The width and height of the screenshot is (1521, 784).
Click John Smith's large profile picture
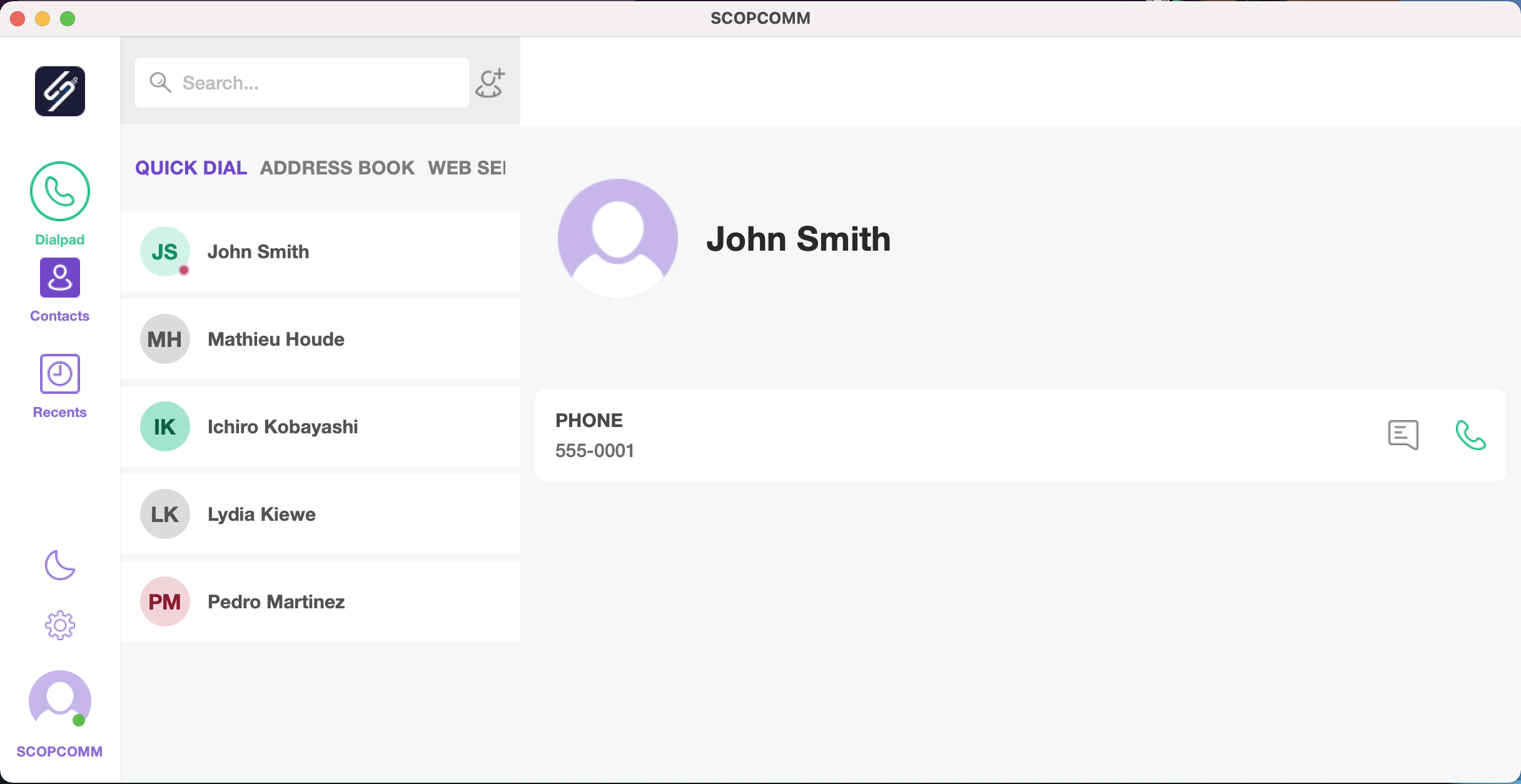[617, 239]
